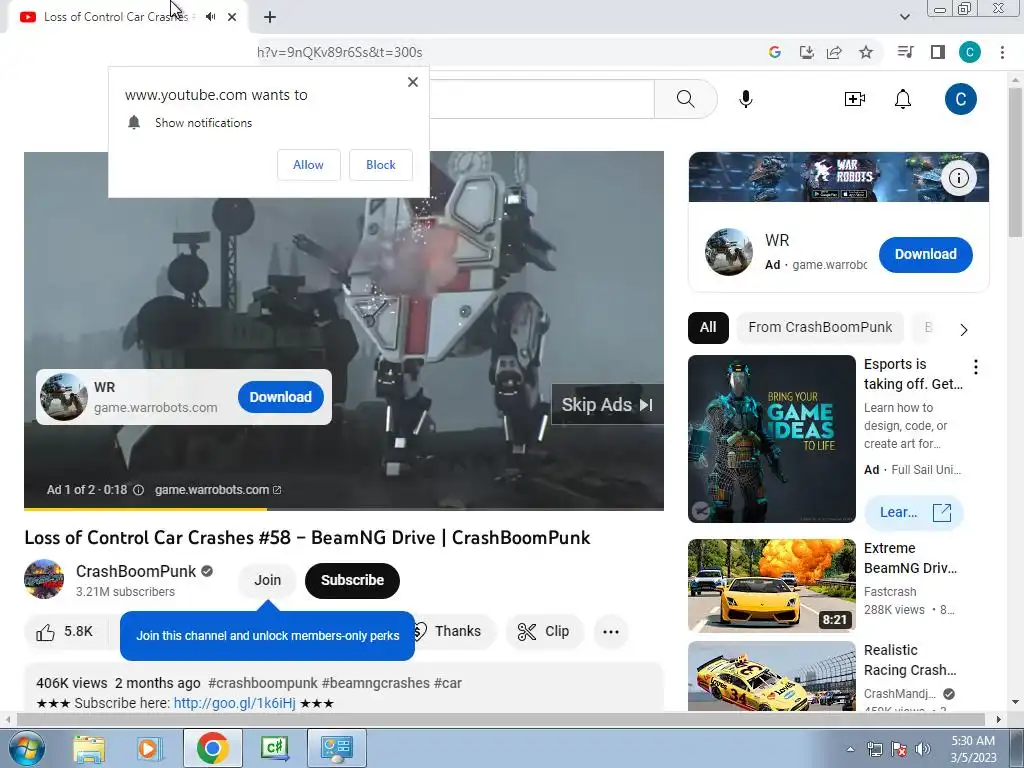Open the tab search dropdown chevron

tap(905, 17)
